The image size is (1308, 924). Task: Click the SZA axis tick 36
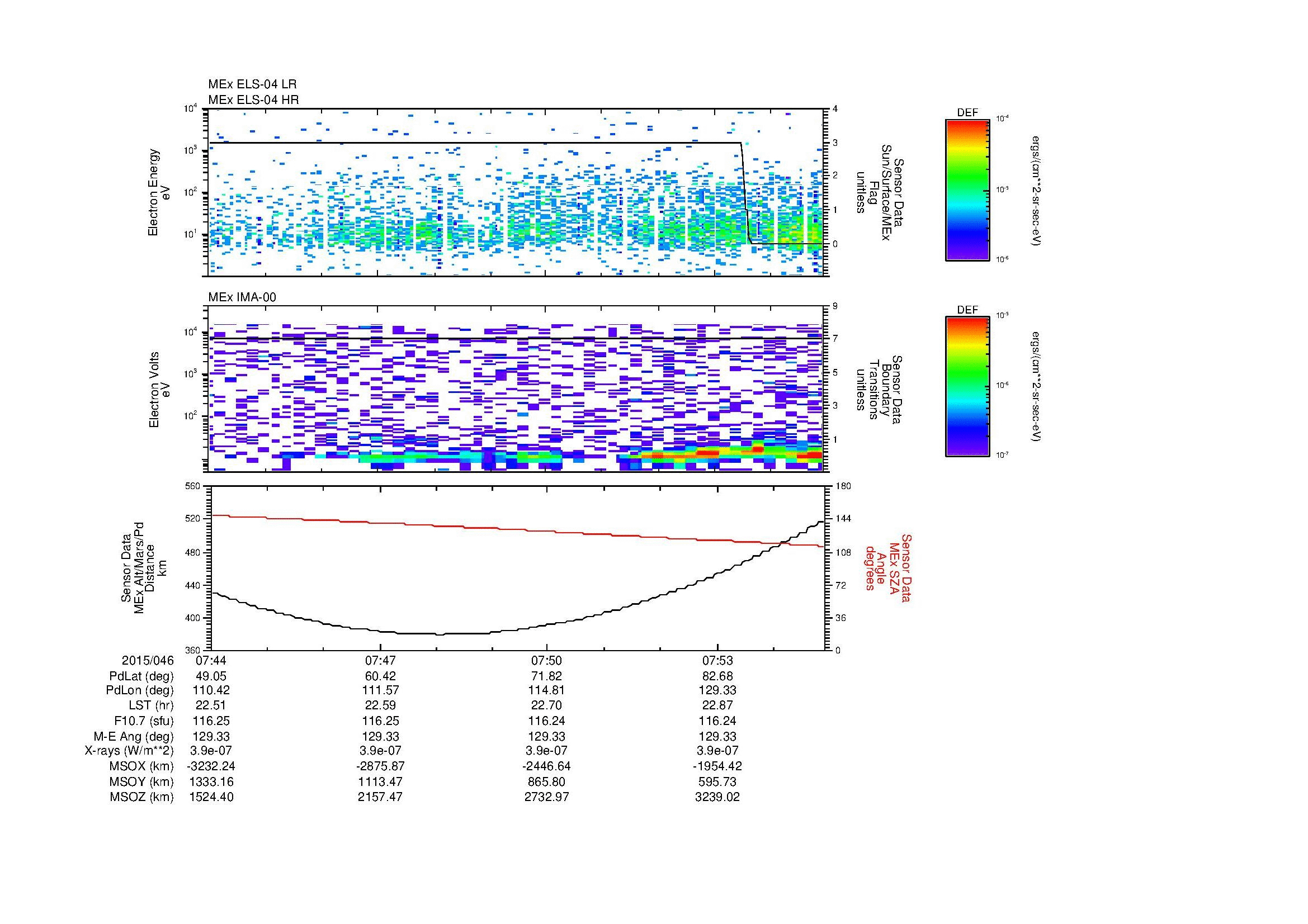pyautogui.click(x=841, y=618)
